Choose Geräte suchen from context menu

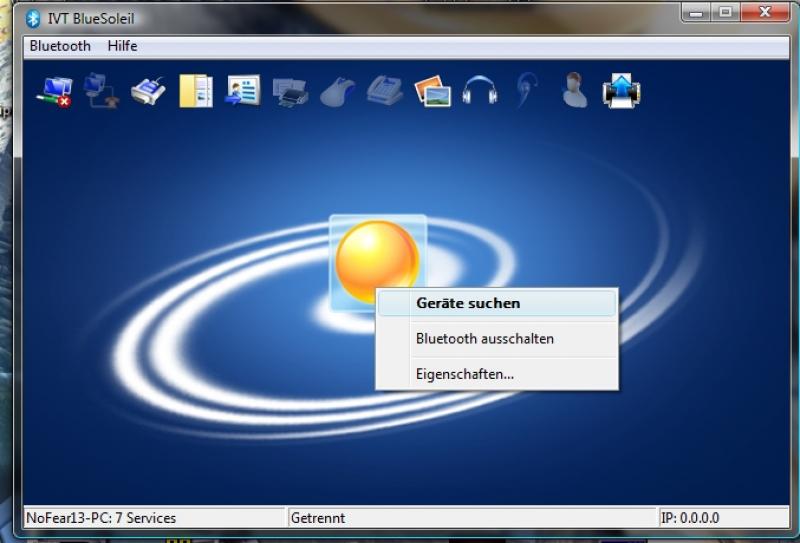[497, 303]
